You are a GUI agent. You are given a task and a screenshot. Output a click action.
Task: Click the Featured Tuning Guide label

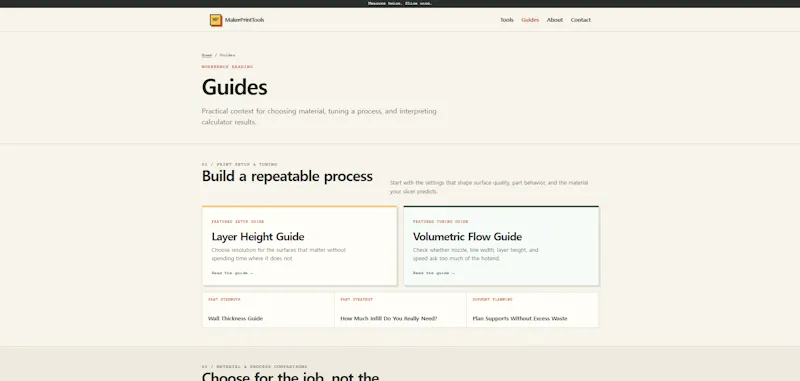tap(440, 222)
